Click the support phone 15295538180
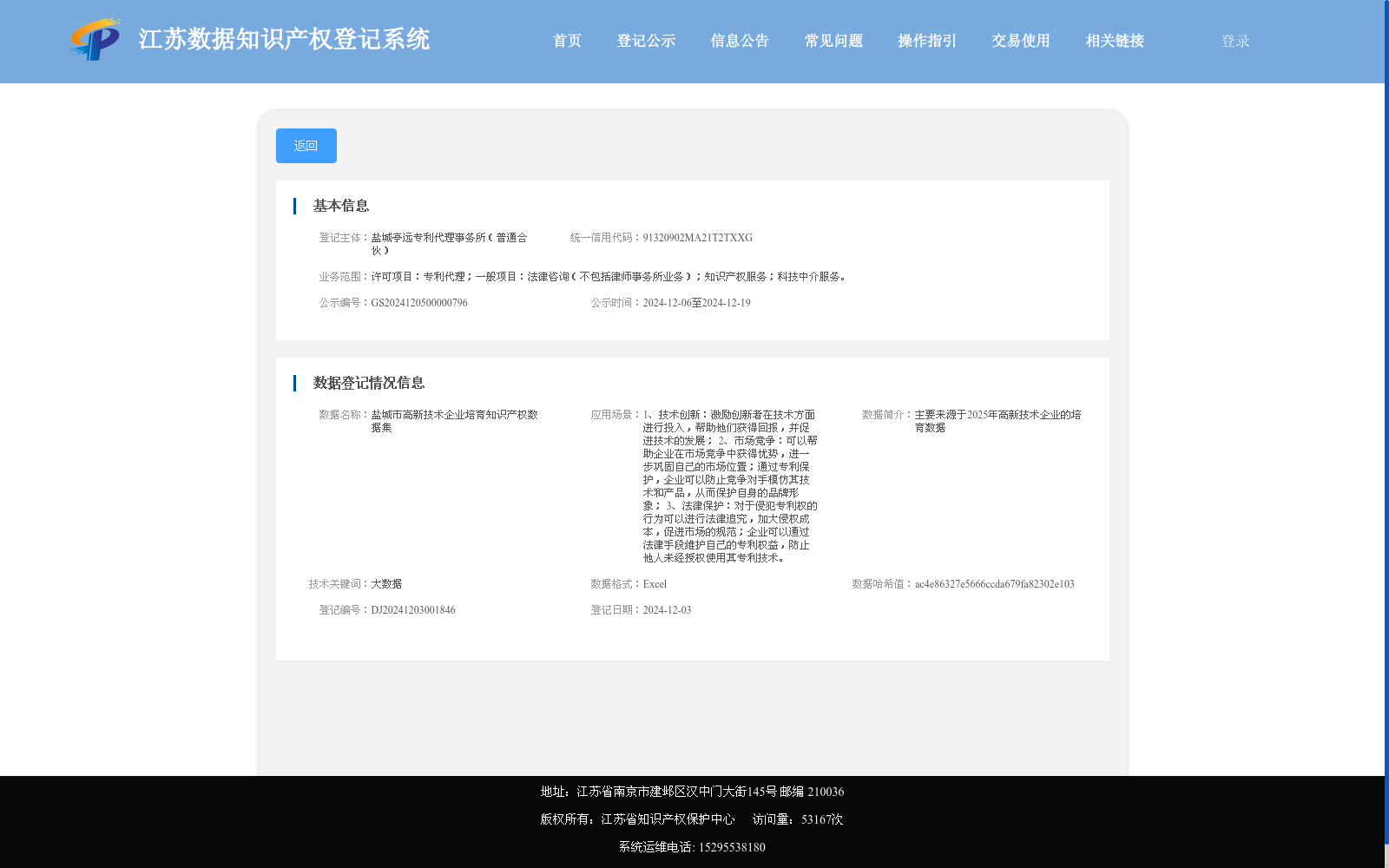1389x868 pixels. click(x=732, y=847)
